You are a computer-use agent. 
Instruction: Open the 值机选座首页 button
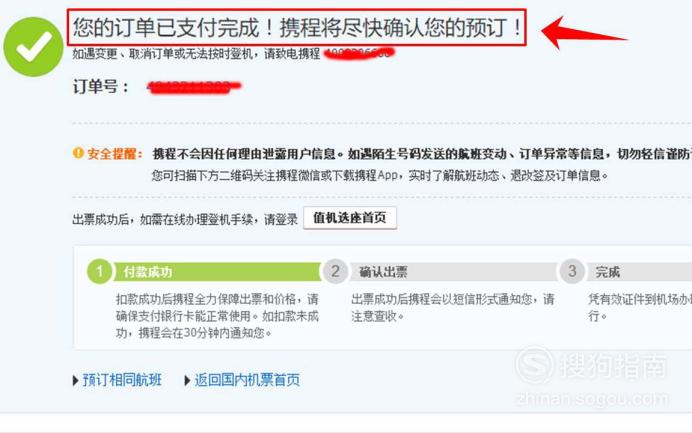(350, 218)
